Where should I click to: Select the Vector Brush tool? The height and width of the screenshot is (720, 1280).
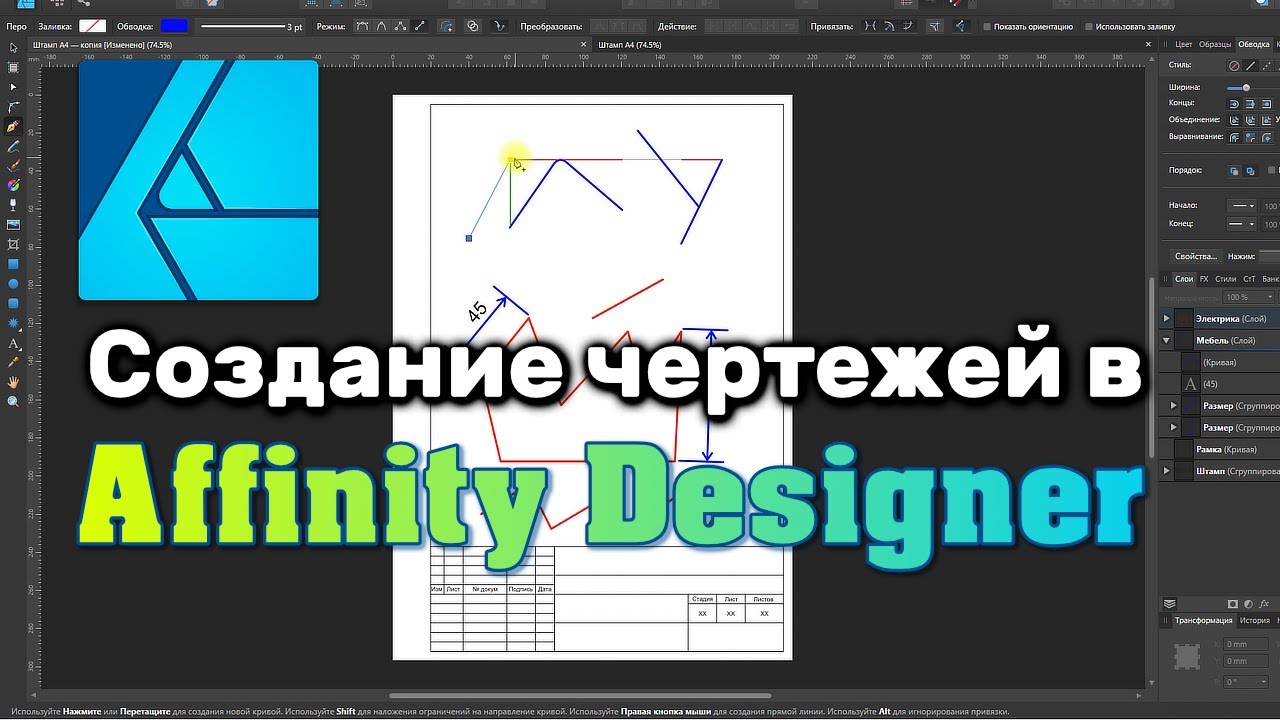coord(13,166)
